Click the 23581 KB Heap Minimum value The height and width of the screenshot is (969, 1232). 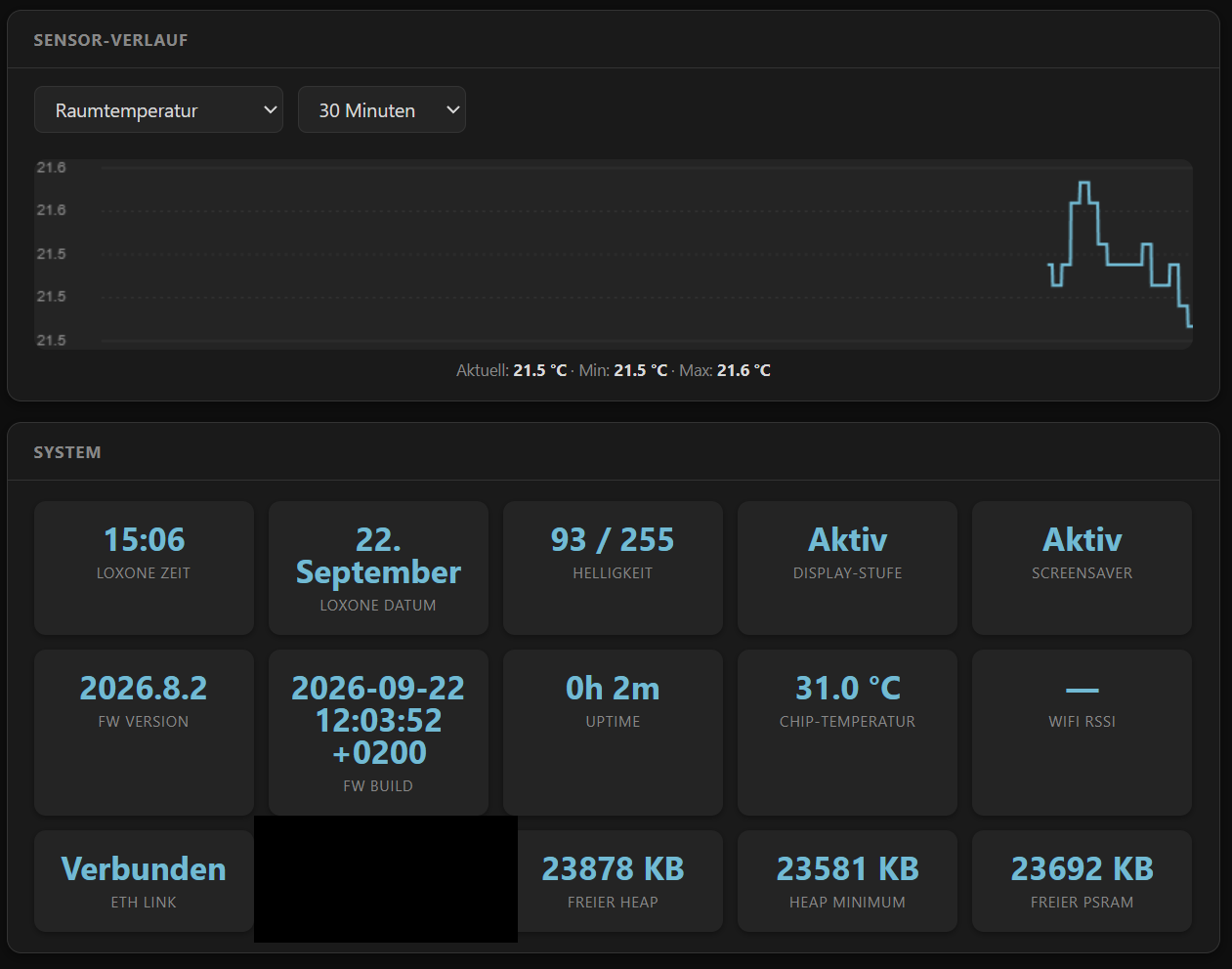[847, 868]
